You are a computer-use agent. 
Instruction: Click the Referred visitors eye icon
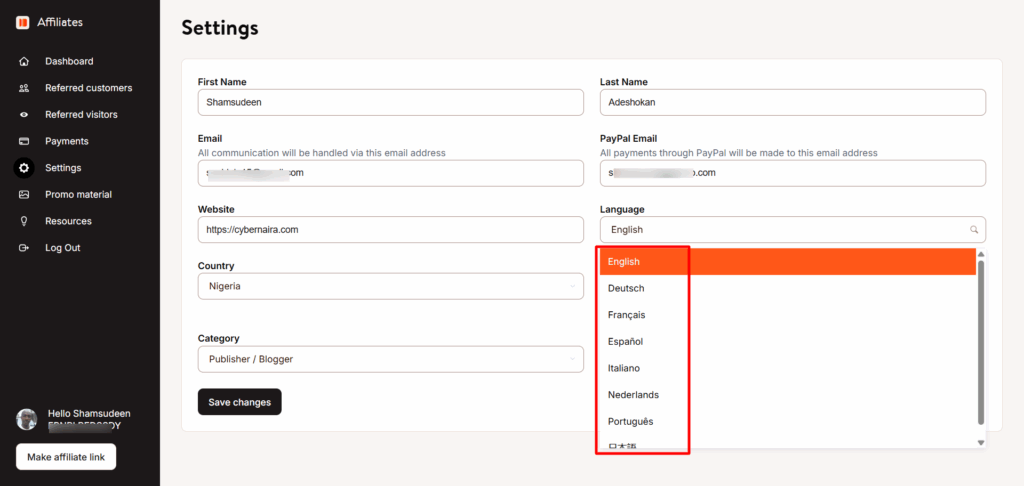click(24, 115)
